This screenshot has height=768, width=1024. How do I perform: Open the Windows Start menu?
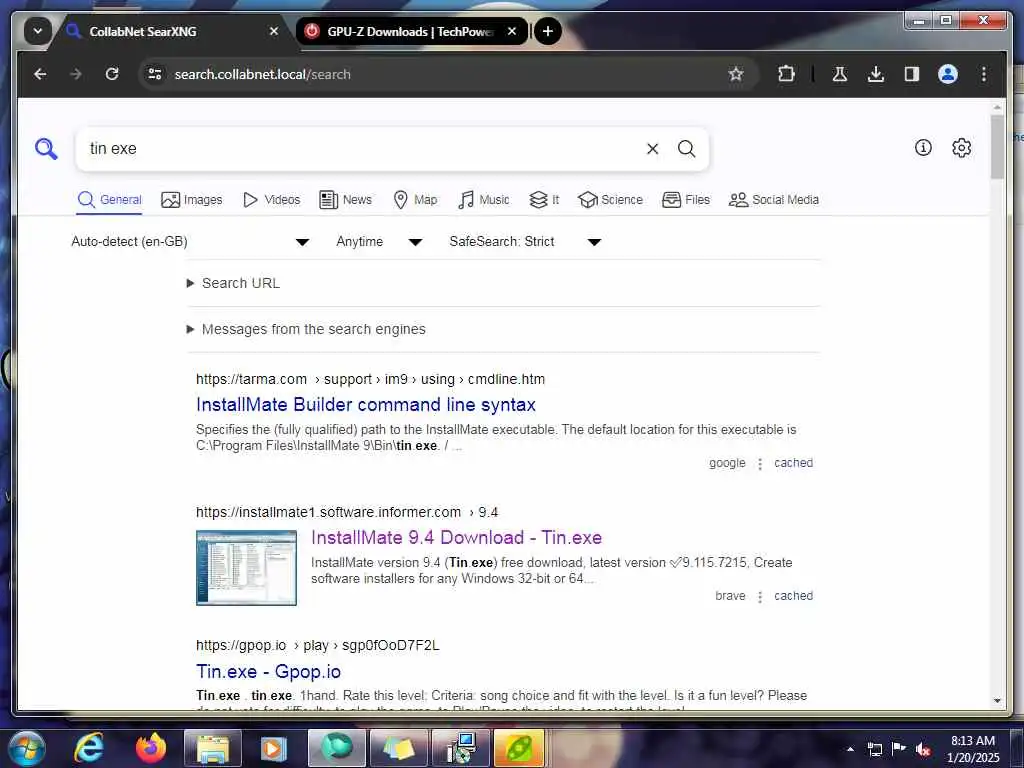point(25,748)
